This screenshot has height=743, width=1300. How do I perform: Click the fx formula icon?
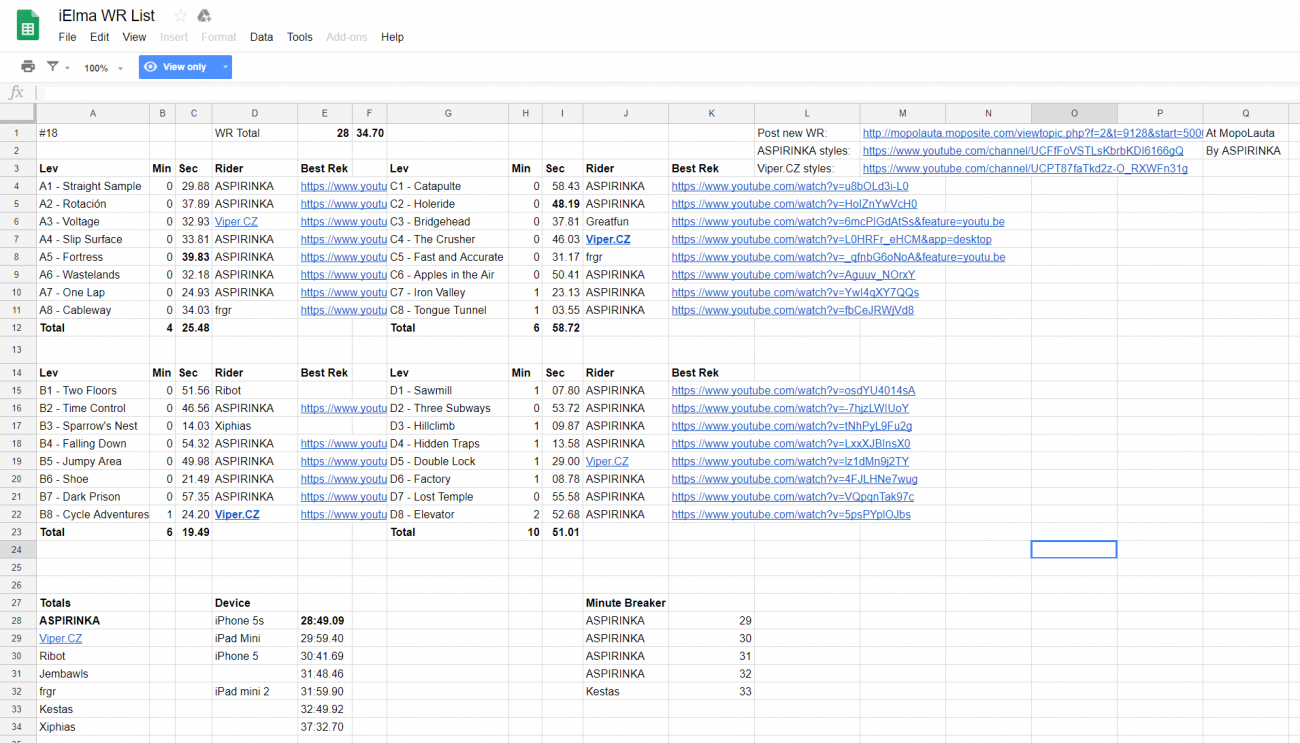click(16, 93)
